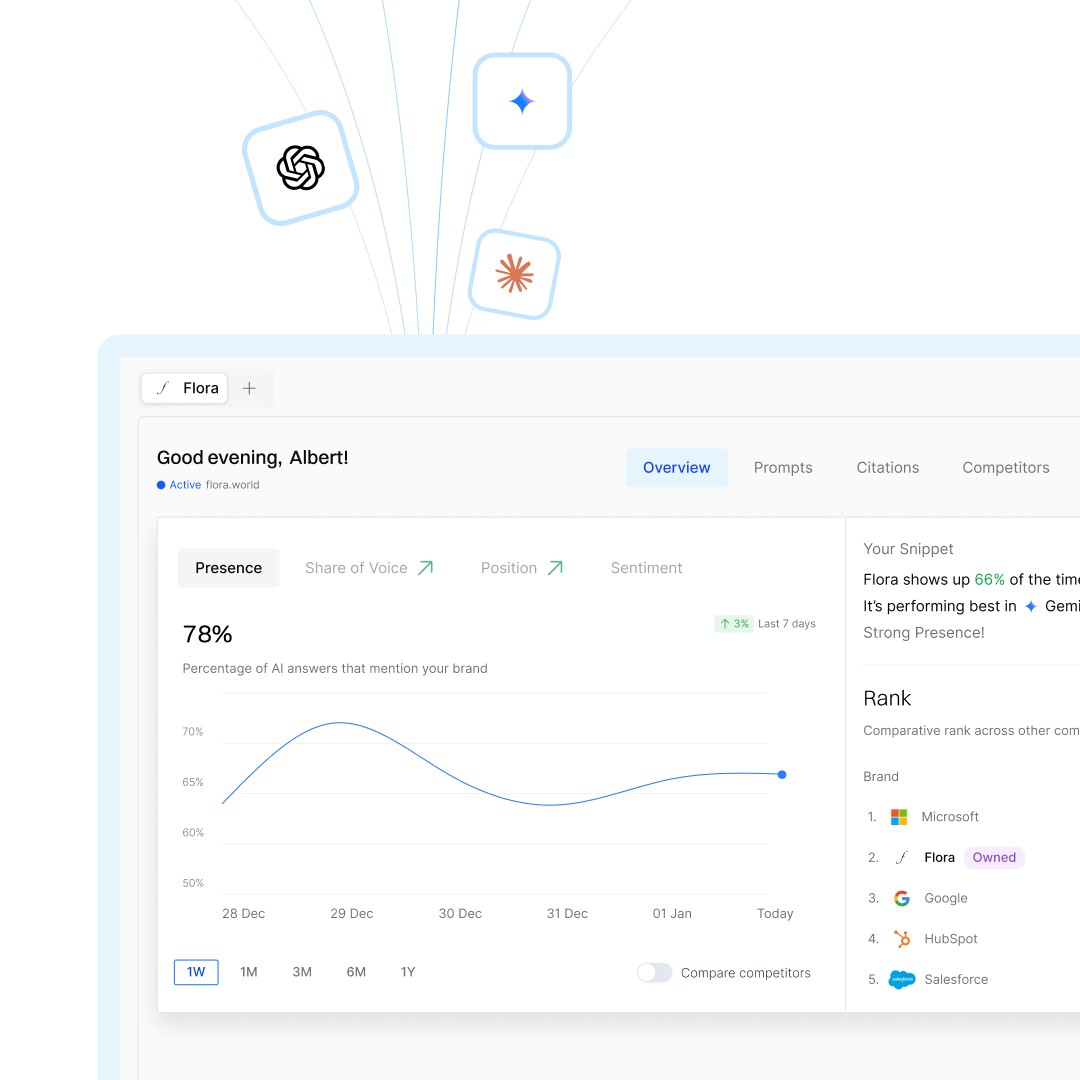This screenshot has height=1080, width=1080.
Task: Click the 28 Dec axis label
Action: [x=243, y=913]
